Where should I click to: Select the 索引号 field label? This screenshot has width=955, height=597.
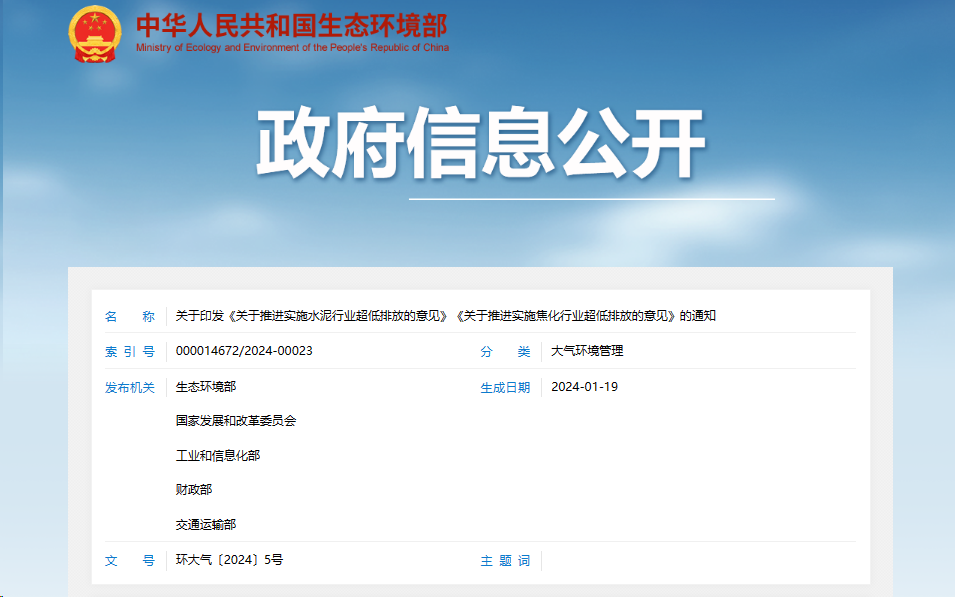pyautogui.click(x=130, y=352)
